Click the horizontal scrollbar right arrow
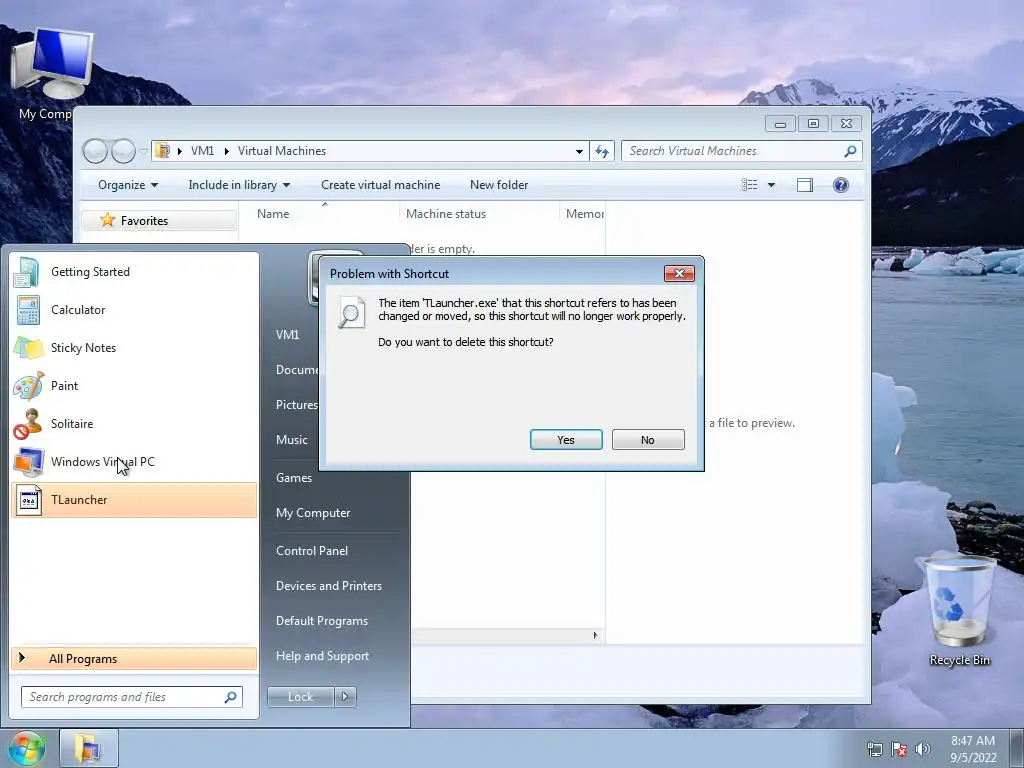The width and height of the screenshot is (1024, 768). tap(595, 635)
